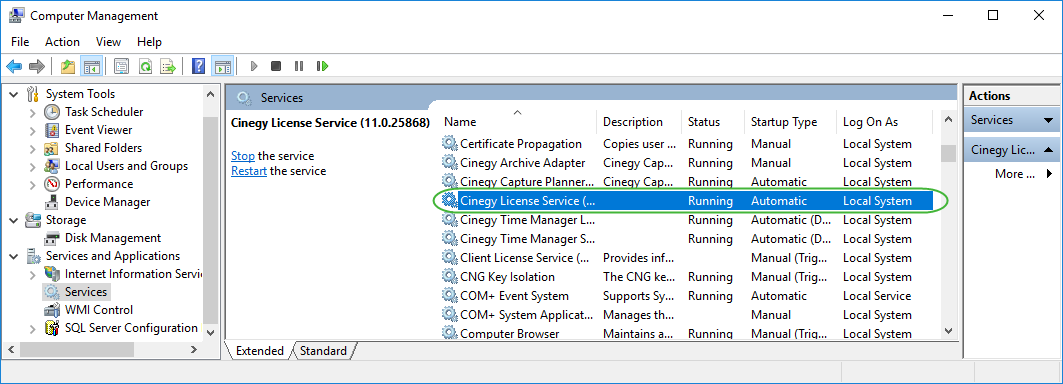The height and width of the screenshot is (384, 1063).
Task: Select the Event Viewer icon
Action: (52, 130)
